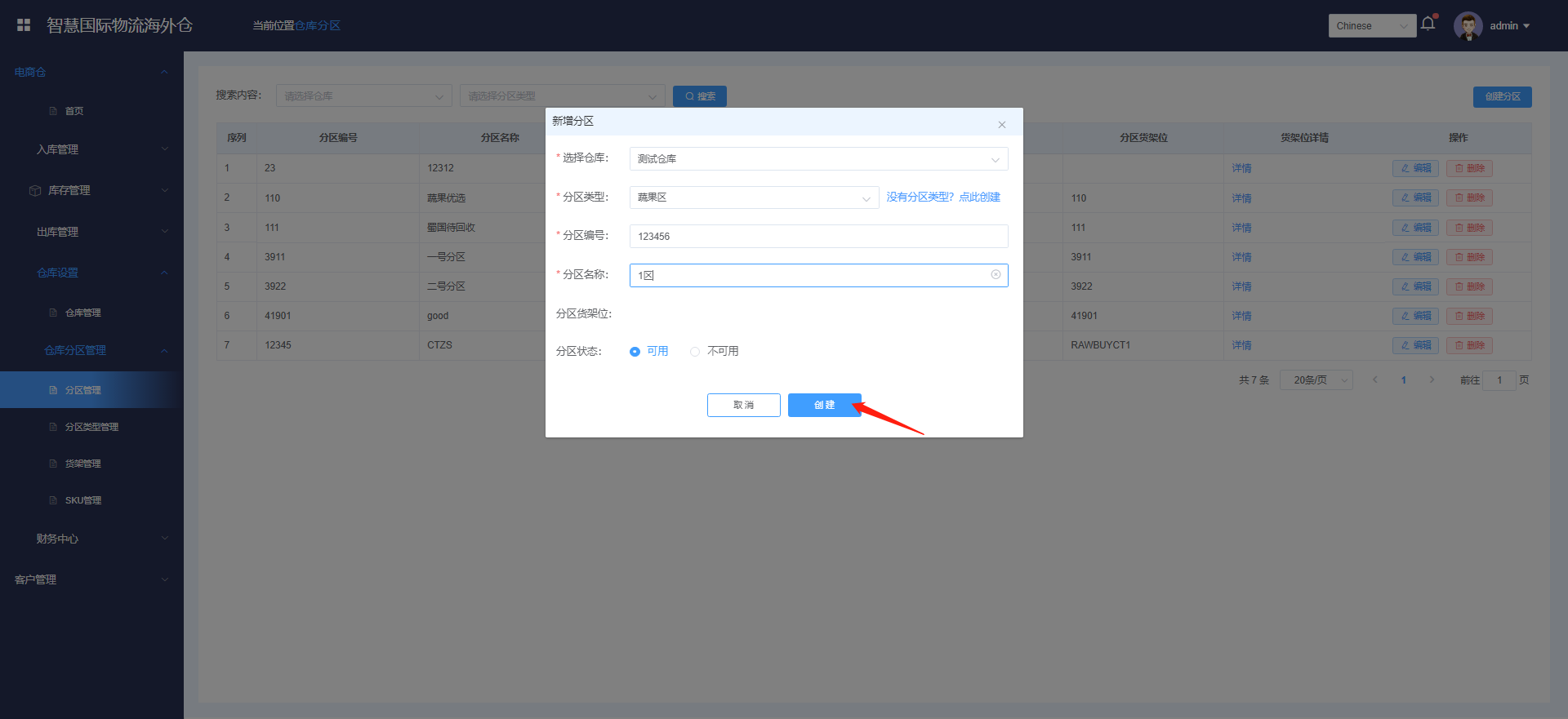
Task: Open 分区类型管理 in the sidebar
Action: pos(91,427)
